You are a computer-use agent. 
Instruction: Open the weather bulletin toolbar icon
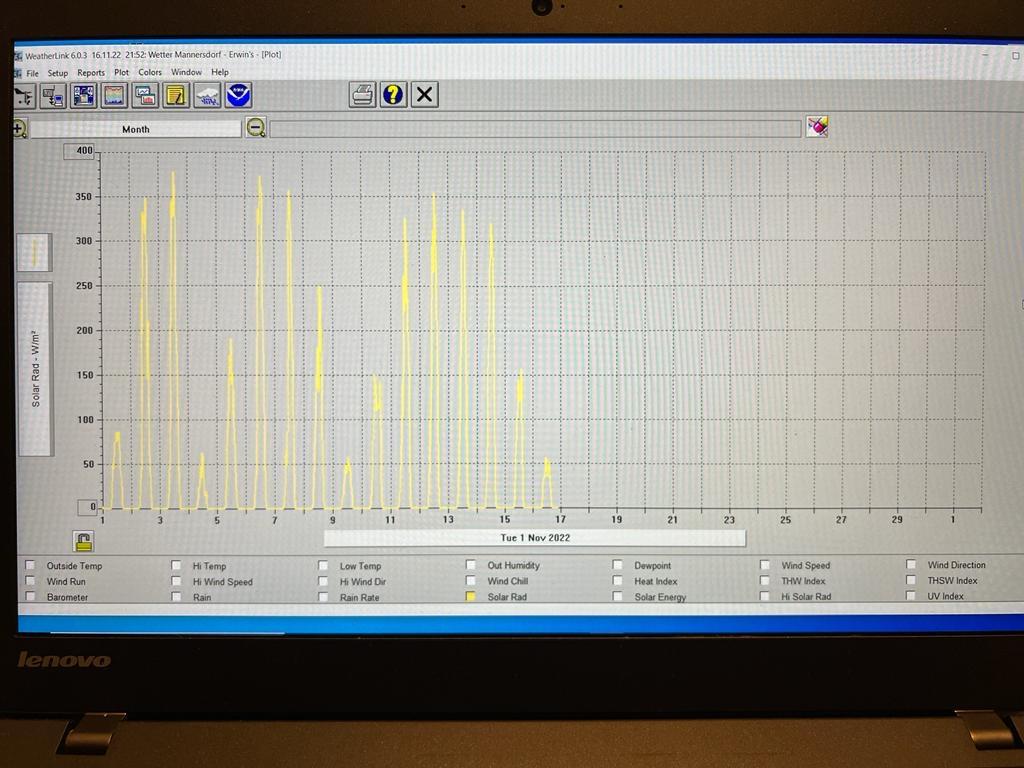coord(84,95)
